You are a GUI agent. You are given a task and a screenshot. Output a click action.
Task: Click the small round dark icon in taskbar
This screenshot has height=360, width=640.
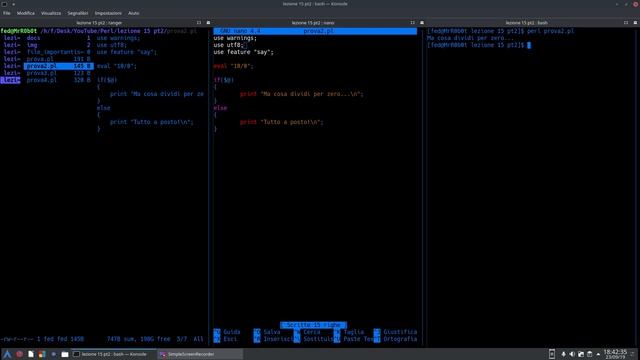53,354
